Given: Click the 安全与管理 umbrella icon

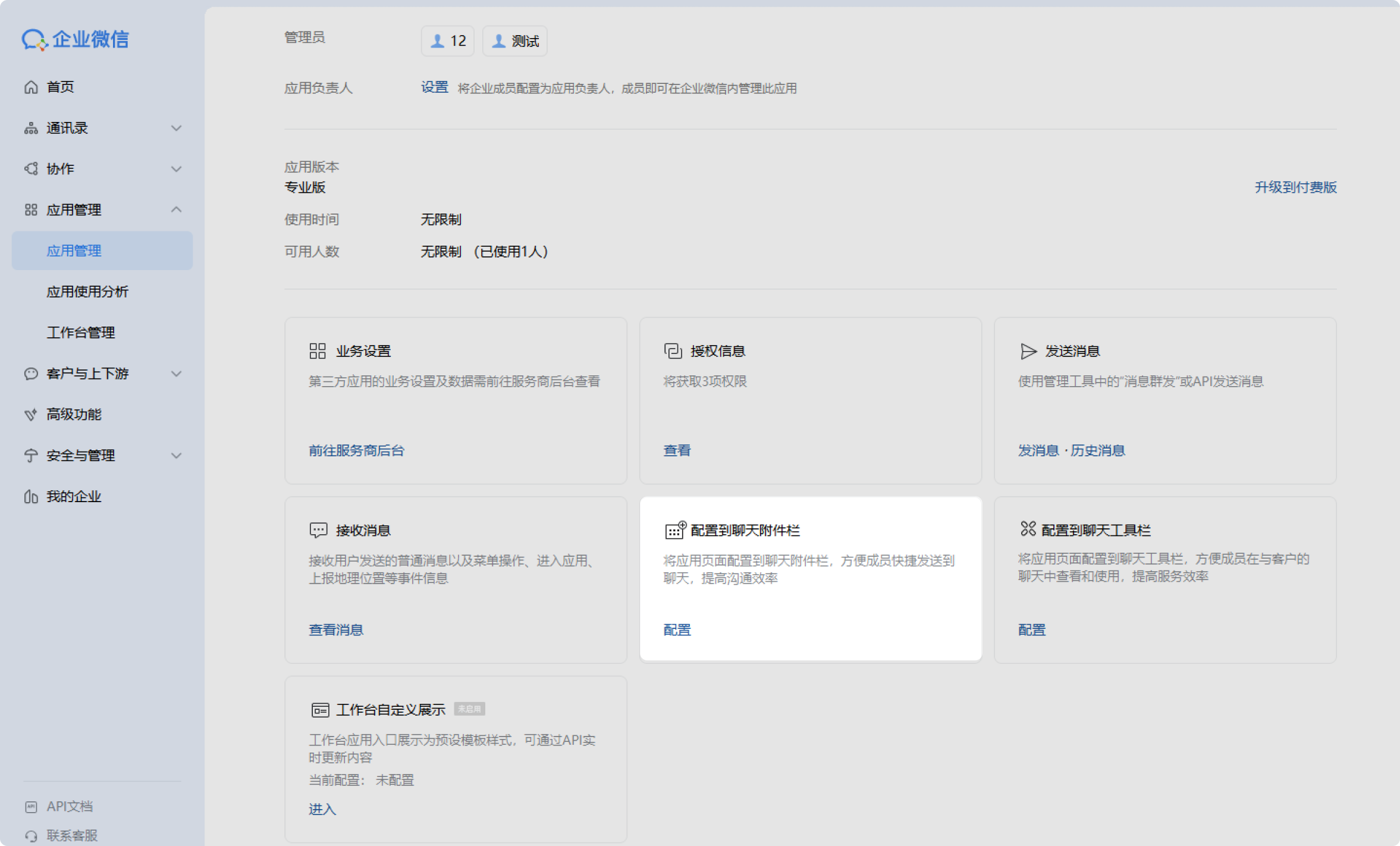Looking at the screenshot, I should [31, 456].
